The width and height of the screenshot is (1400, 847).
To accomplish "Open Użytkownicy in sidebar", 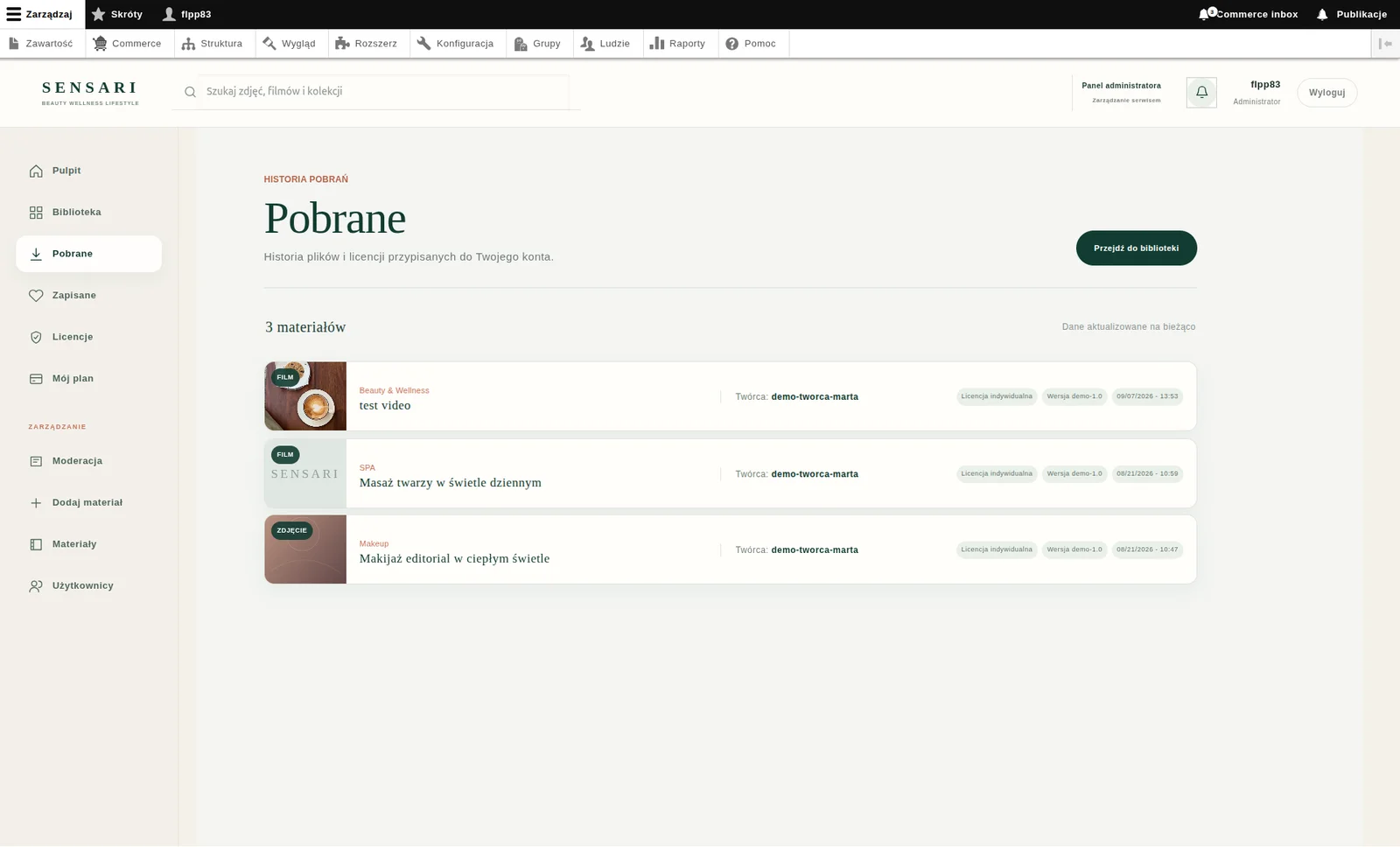I will click(89, 586).
